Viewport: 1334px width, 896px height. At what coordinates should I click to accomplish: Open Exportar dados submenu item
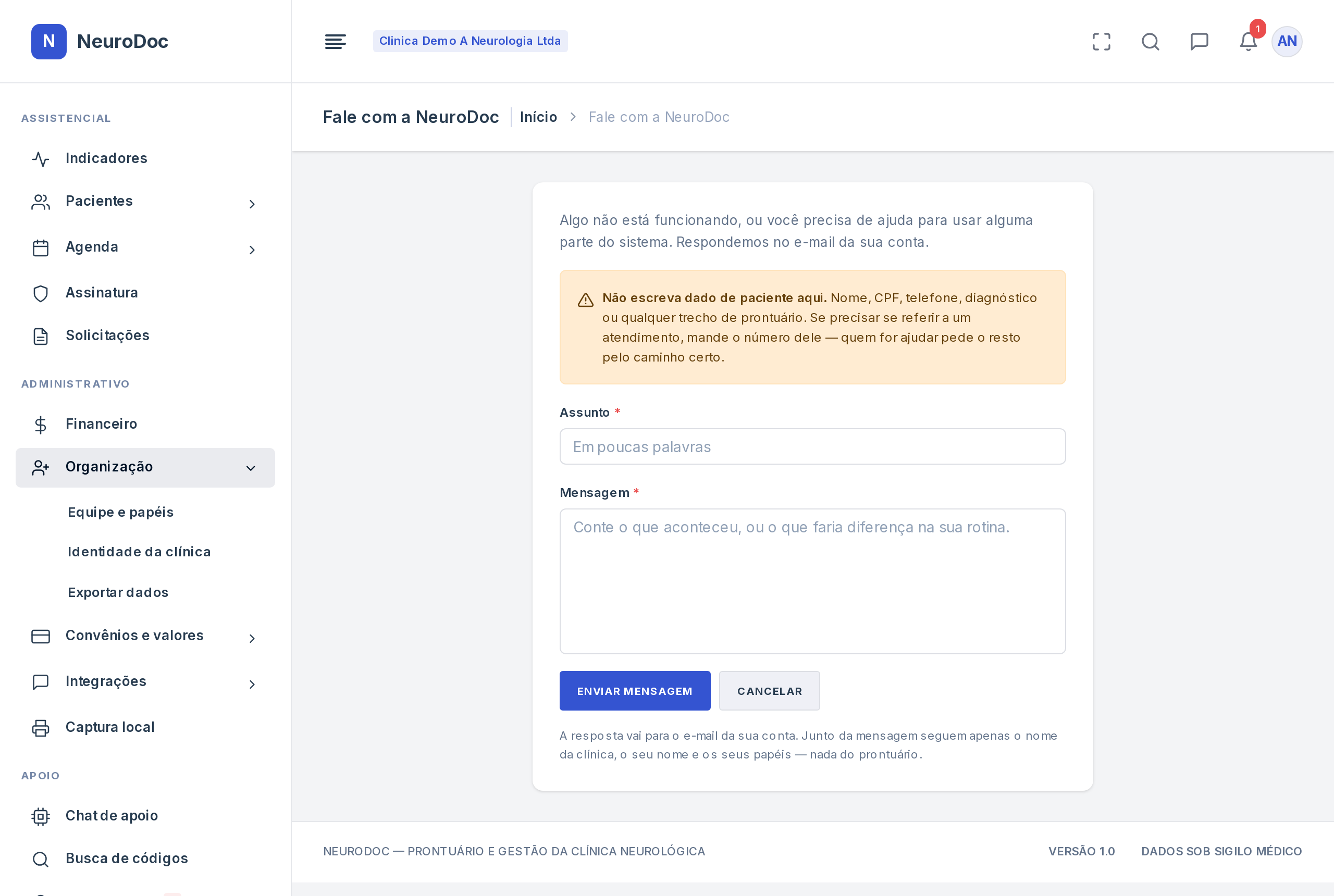tap(118, 592)
